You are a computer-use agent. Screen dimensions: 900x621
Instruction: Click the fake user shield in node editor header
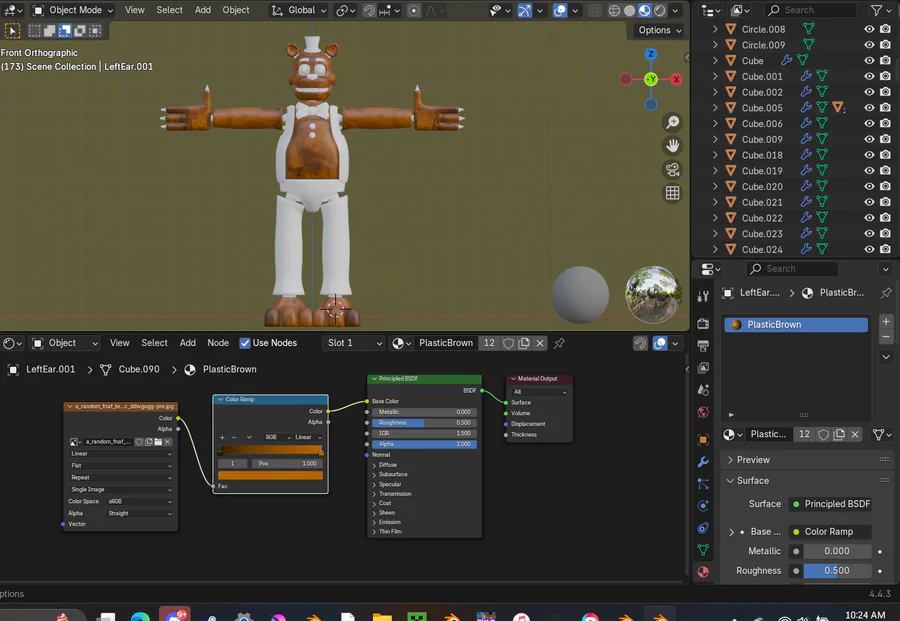[508, 343]
